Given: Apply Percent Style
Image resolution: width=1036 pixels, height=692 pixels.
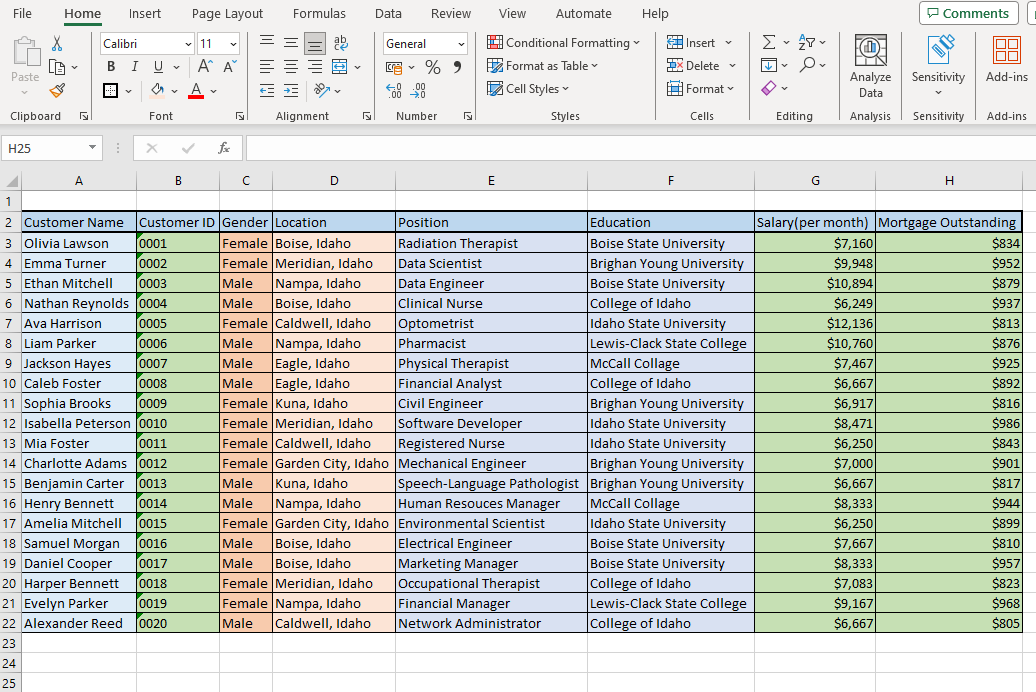Looking at the screenshot, I should pyautogui.click(x=433, y=67).
